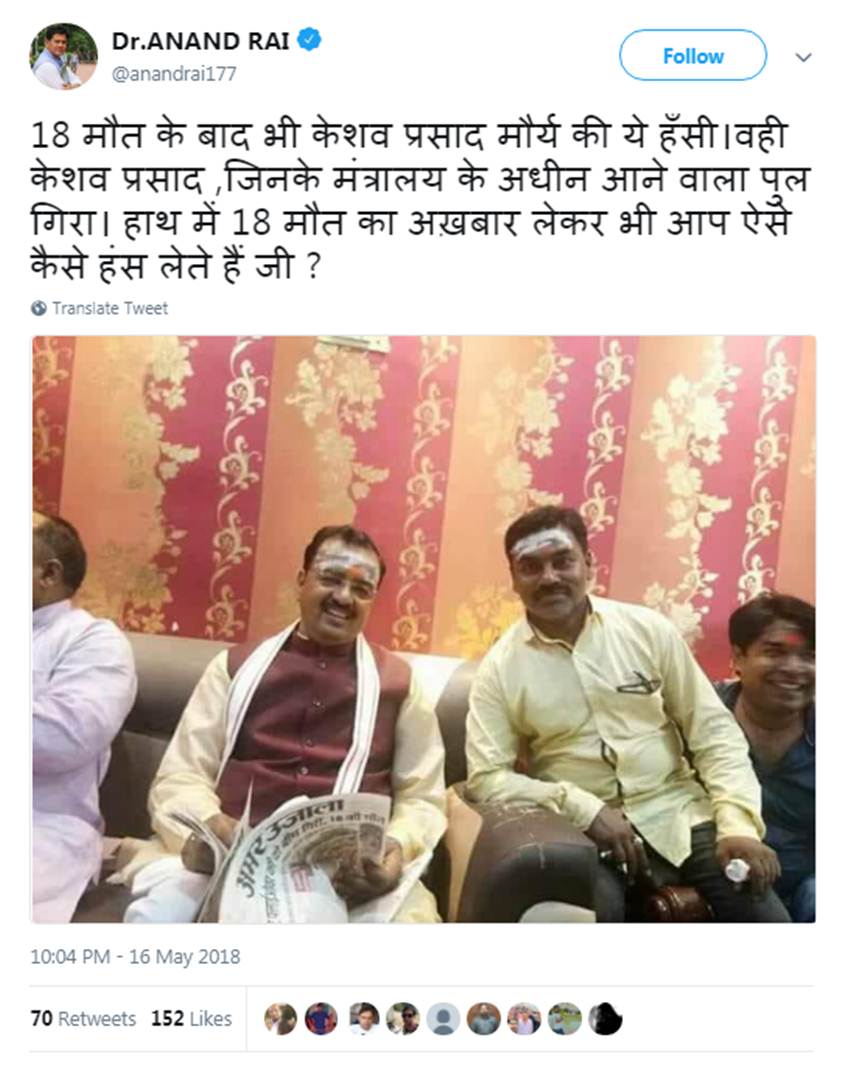Click the second liker avatar

click(x=321, y=1019)
